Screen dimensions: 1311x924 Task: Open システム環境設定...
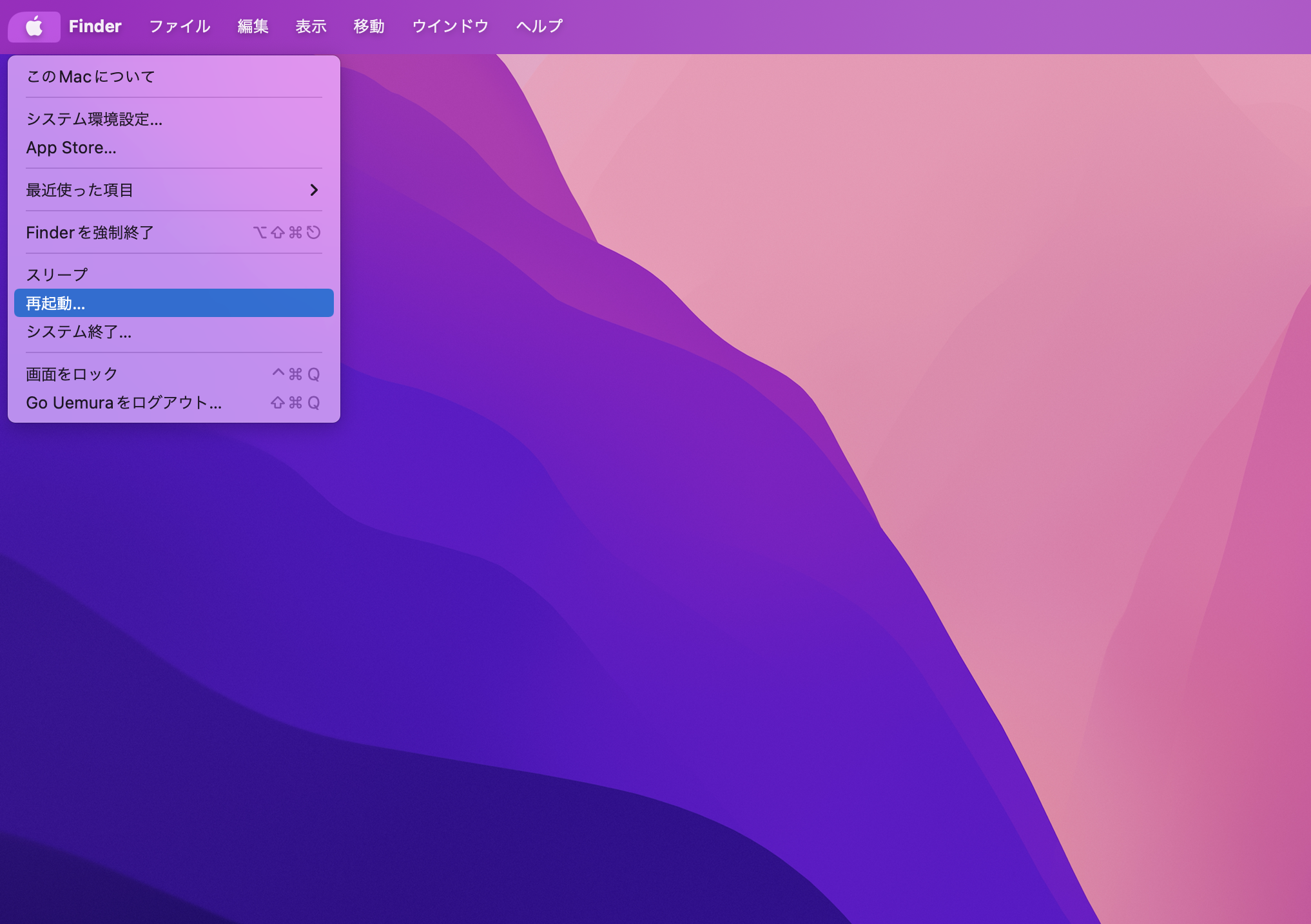pyautogui.click(x=174, y=119)
